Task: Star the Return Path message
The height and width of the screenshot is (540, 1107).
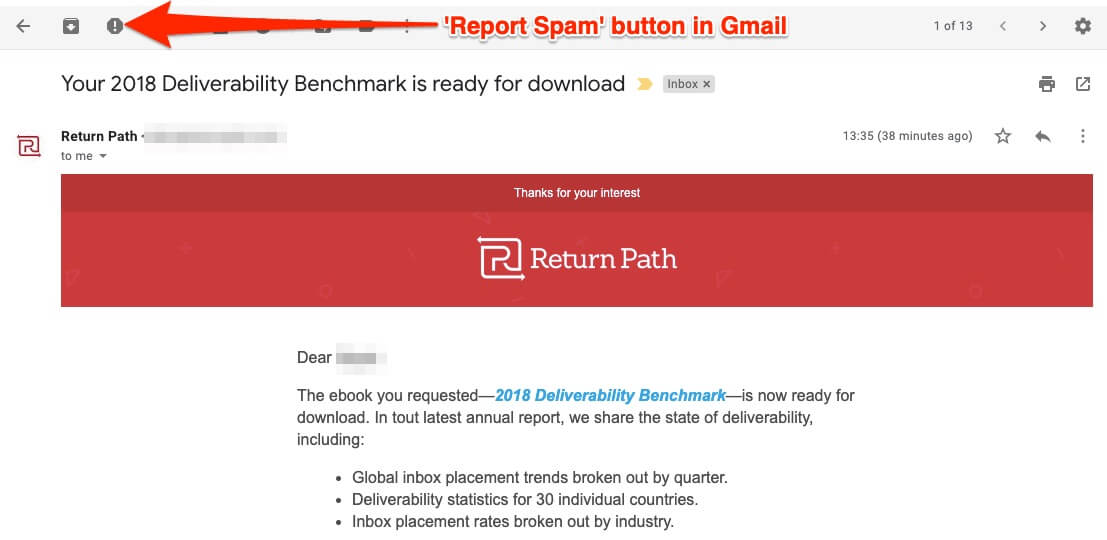Action: (1003, 136)
